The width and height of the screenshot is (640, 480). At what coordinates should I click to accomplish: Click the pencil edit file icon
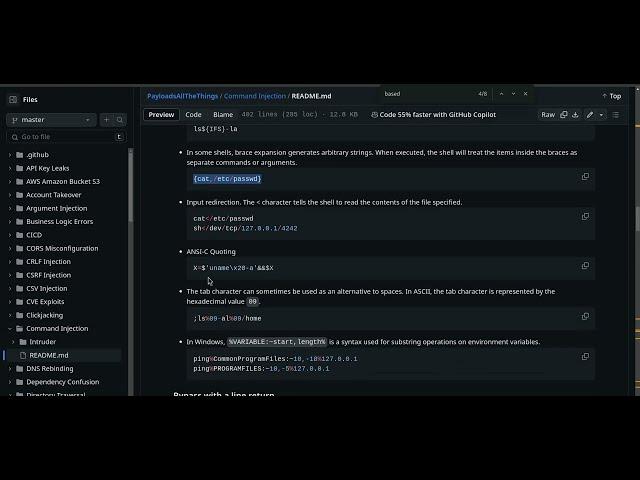pos(590,115)
